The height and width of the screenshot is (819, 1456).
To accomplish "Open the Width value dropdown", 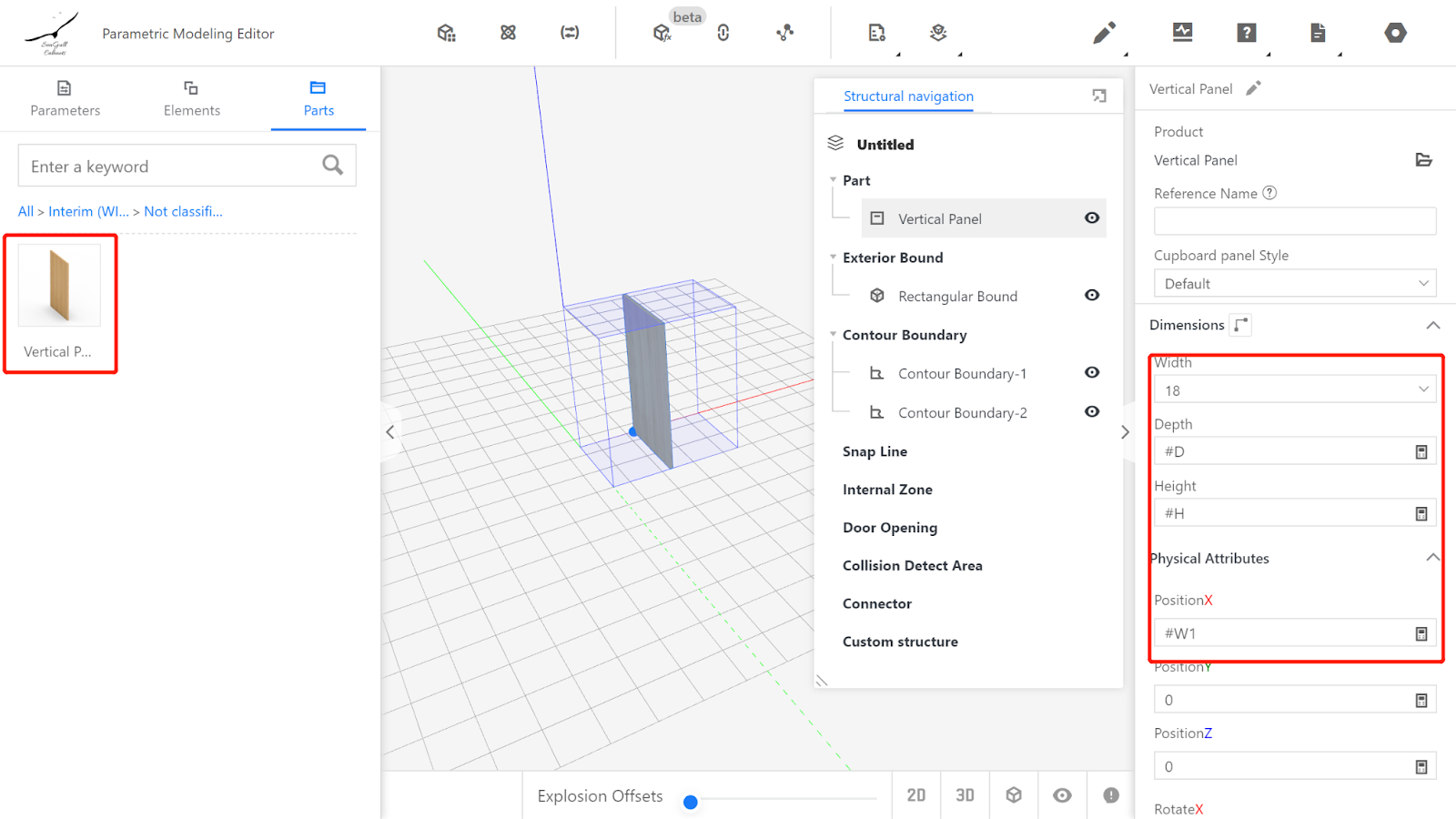I will [x=1294, y=390].
